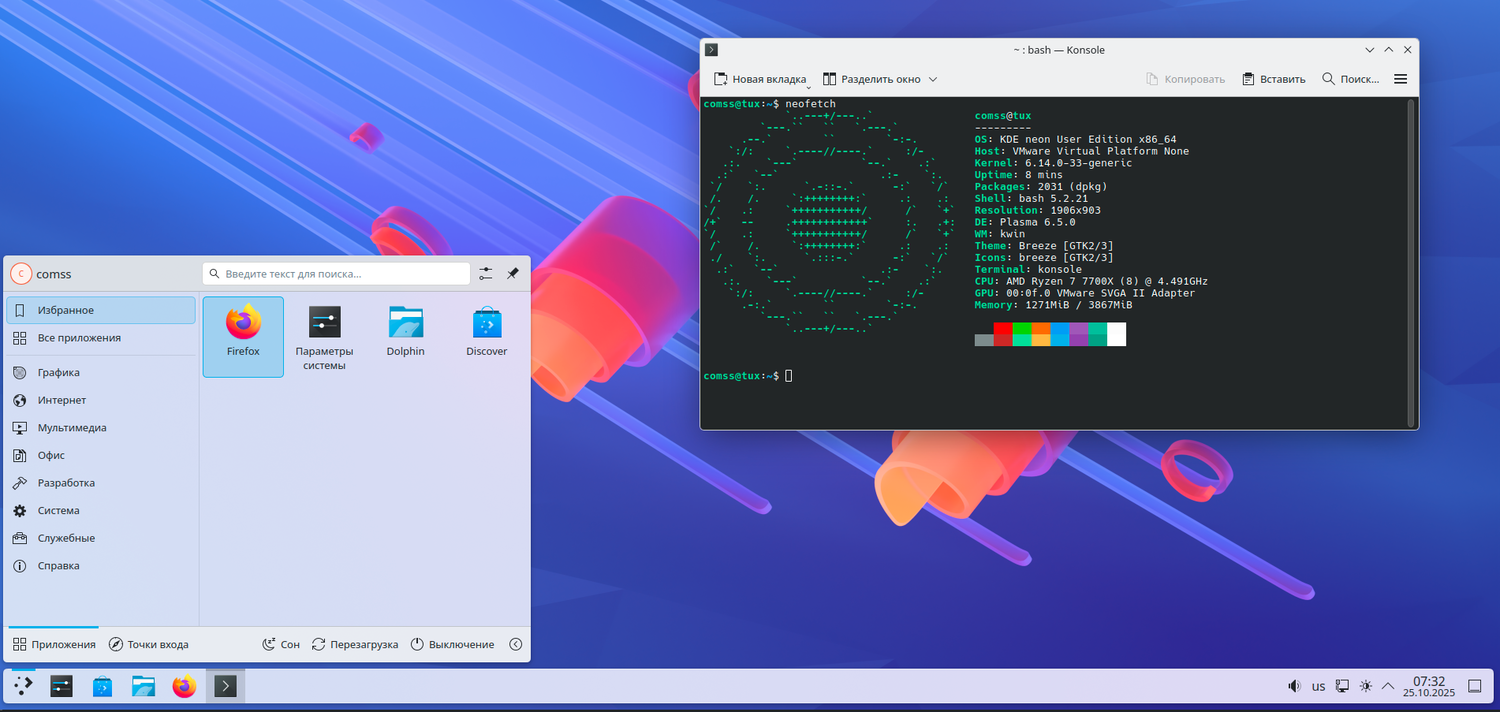This screenshot has width=1500, height=712.
Task: Open the Интернет category
Action: (x=101, y=400)
